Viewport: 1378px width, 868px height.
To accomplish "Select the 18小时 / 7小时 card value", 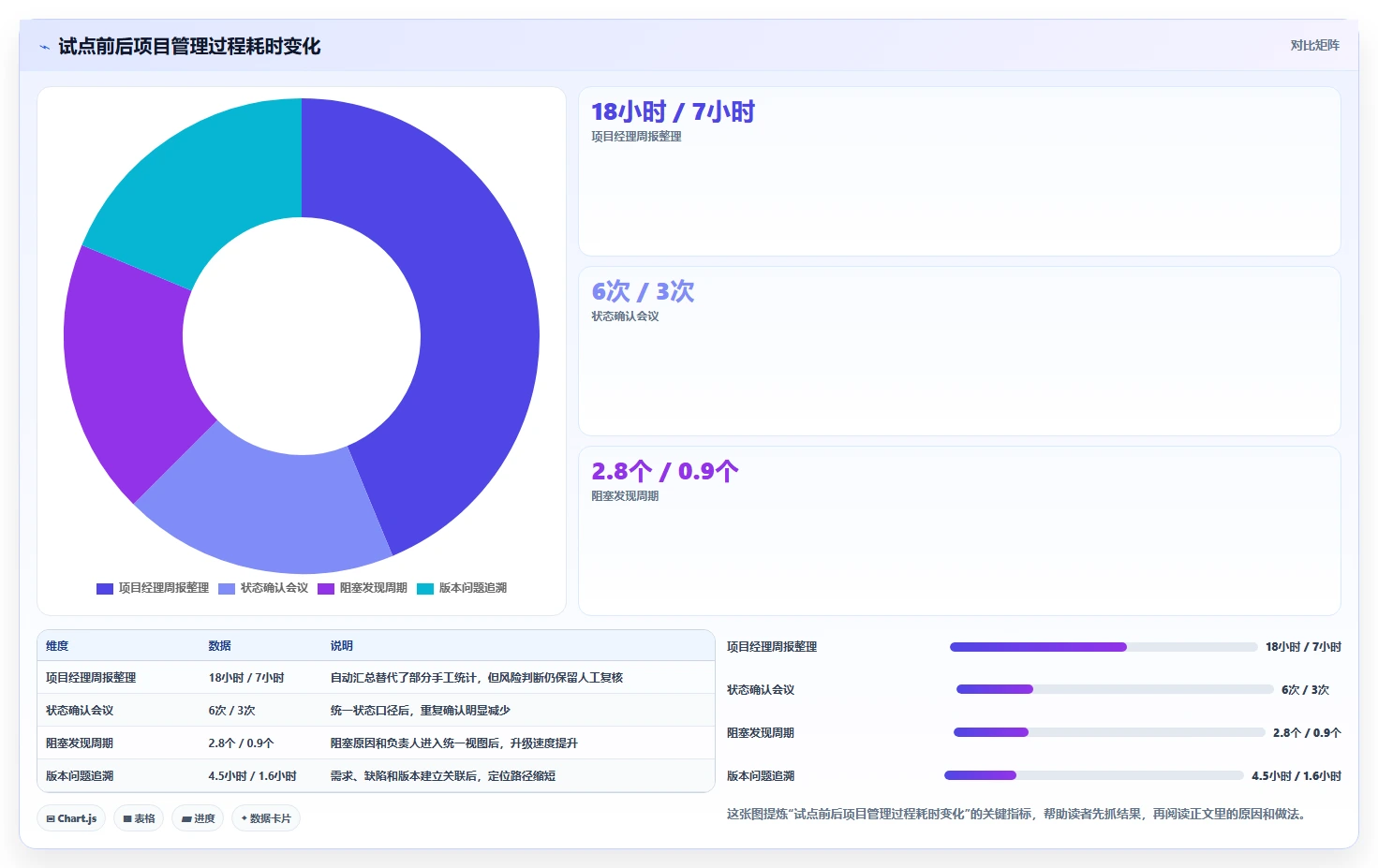I will 673,112.
